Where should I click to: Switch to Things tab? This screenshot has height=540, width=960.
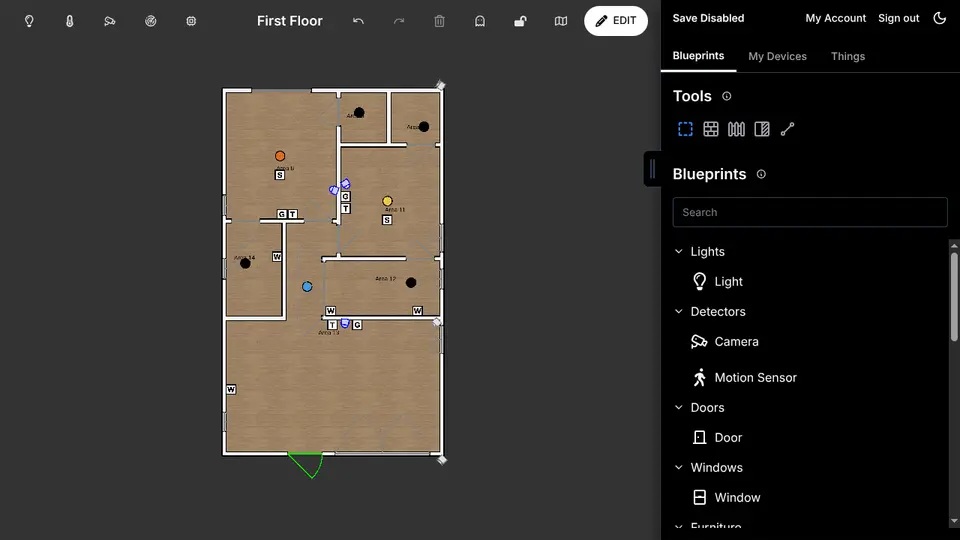(848, 56)
